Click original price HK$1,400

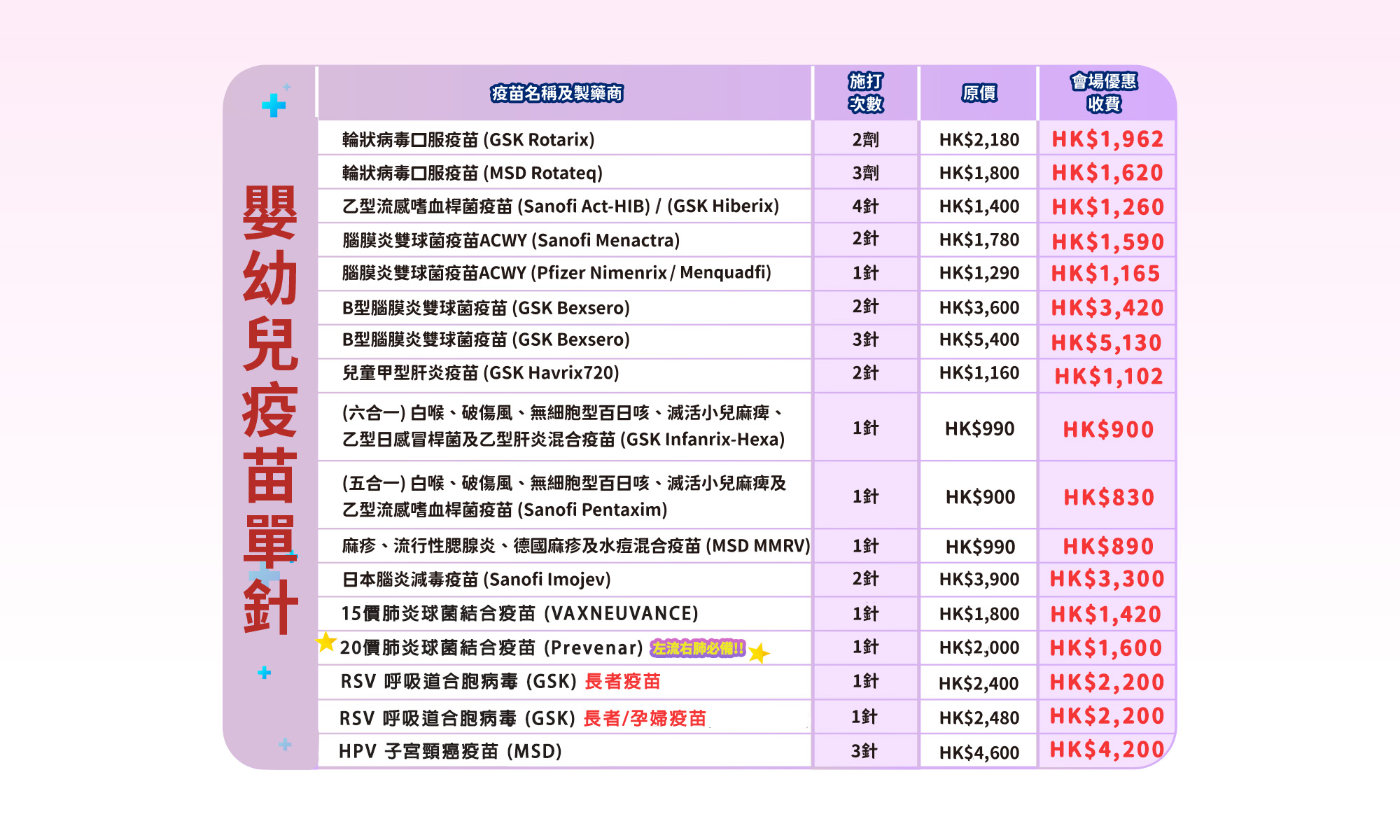pyautogui.click(x=979, y=206)
